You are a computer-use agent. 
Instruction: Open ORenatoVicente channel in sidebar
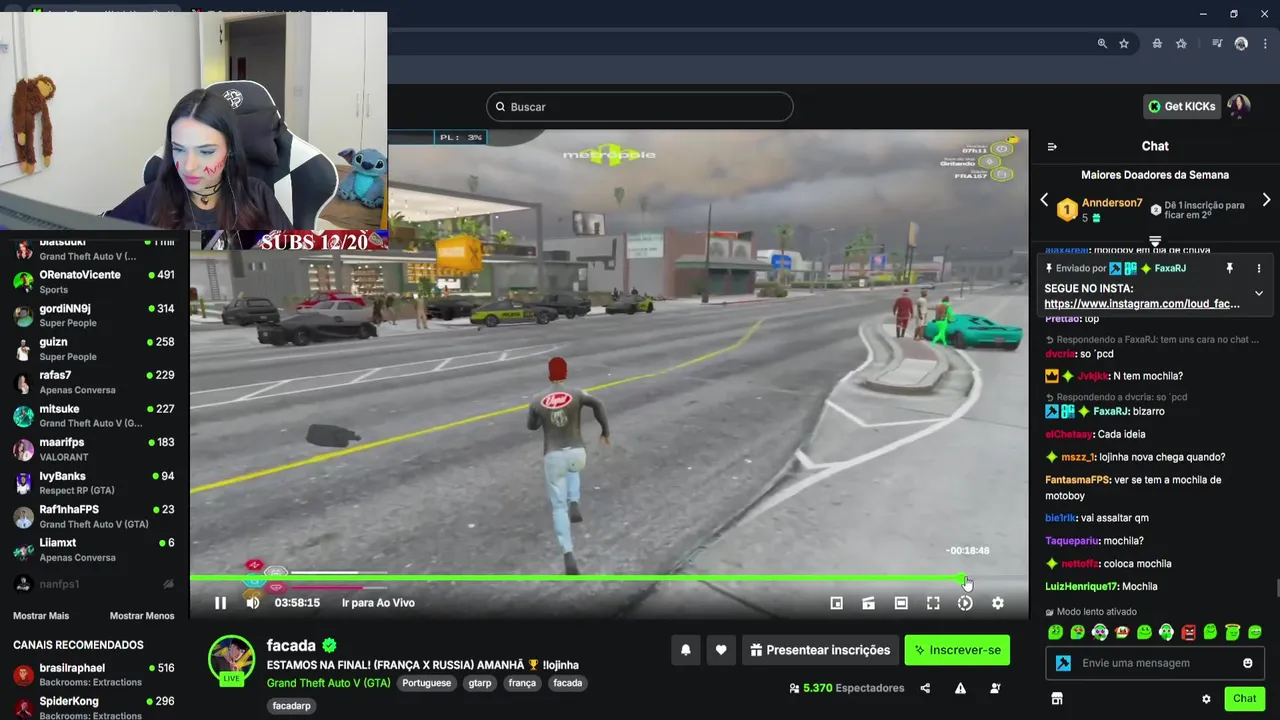(x=94, y=282)
